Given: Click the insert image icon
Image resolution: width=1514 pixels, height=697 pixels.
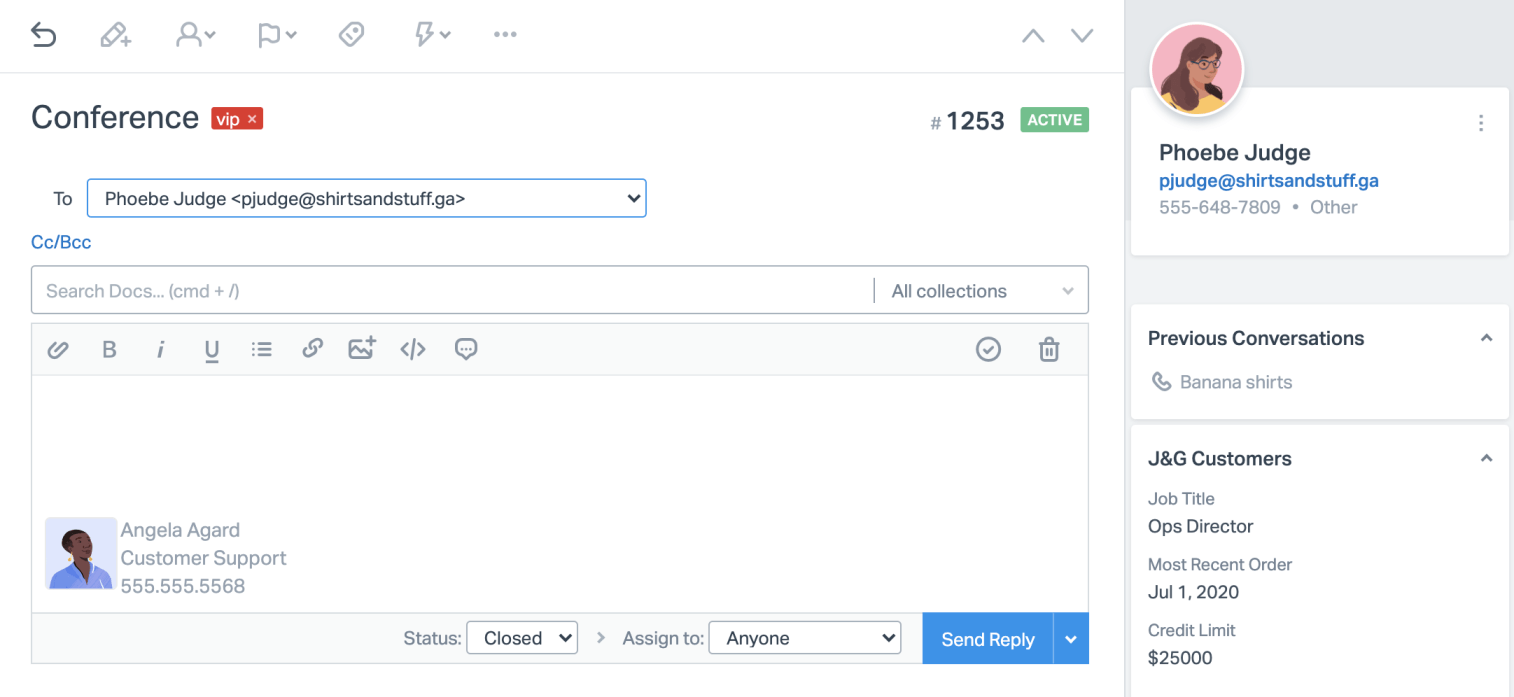Looking at the screenshot, I should pos(361,349).
